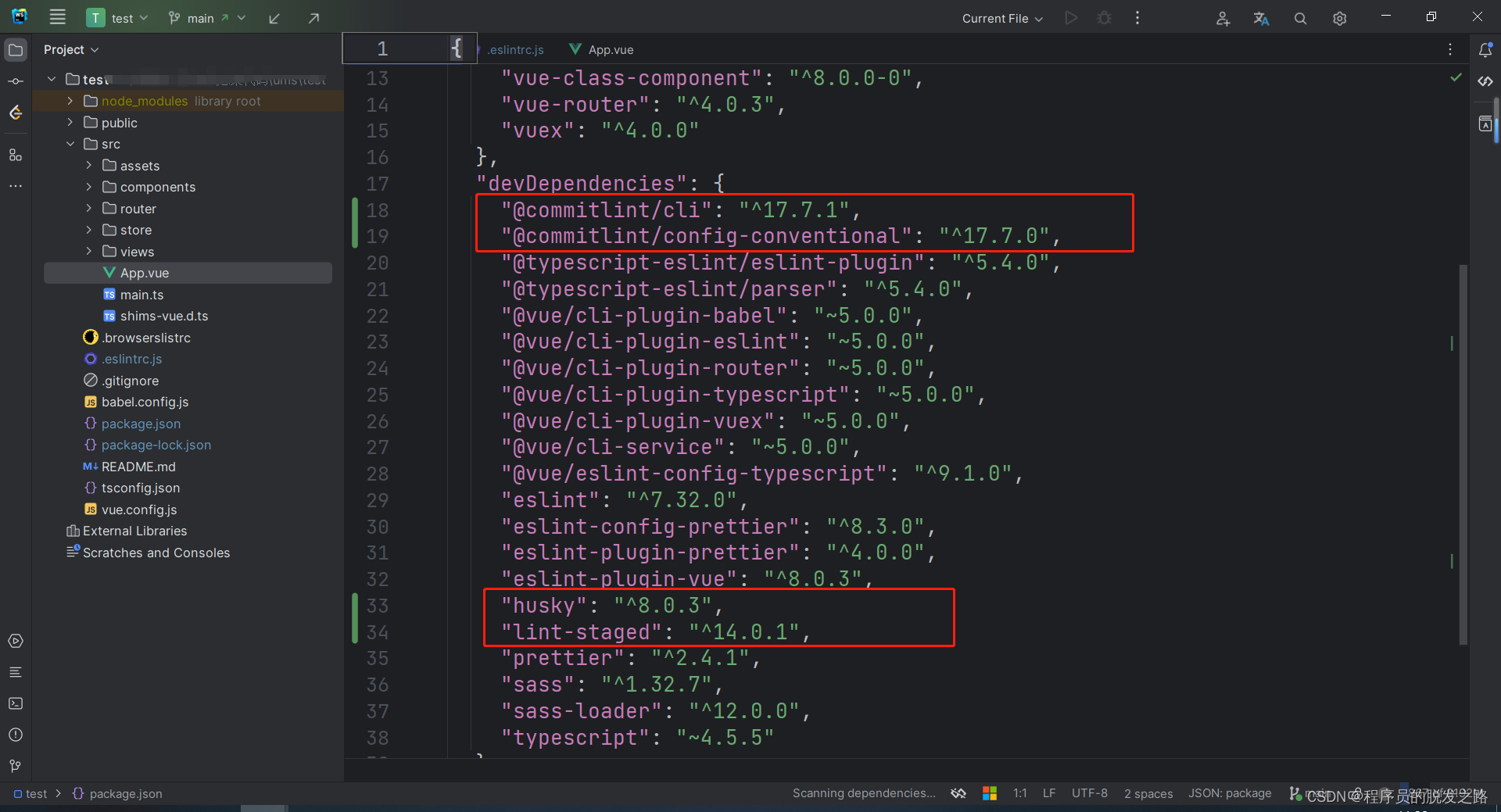Select package.json in project tree
Viewport: 1501px width, 812px height.
coord(141,424)
